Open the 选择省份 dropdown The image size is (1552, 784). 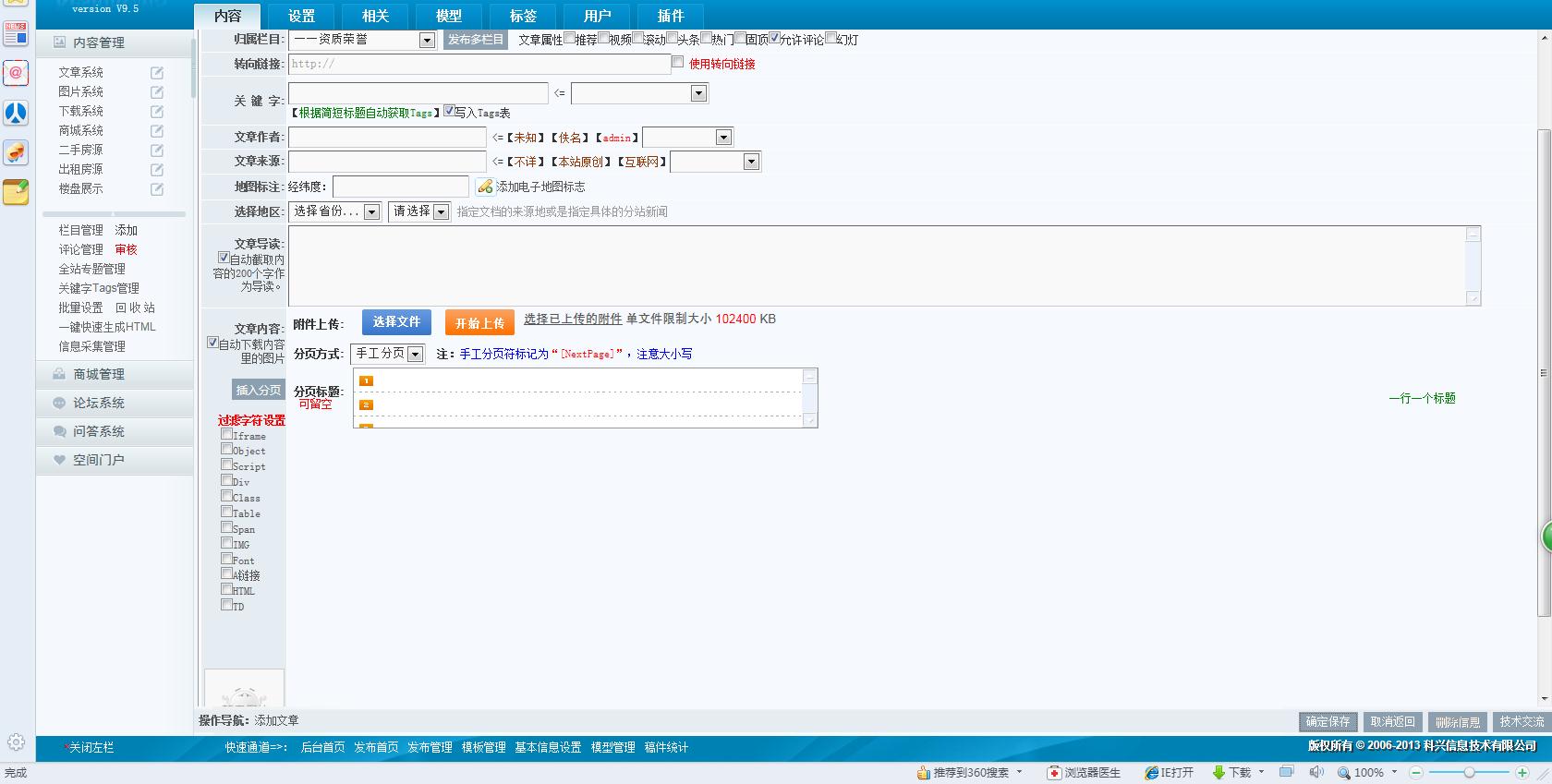point(334,211)
